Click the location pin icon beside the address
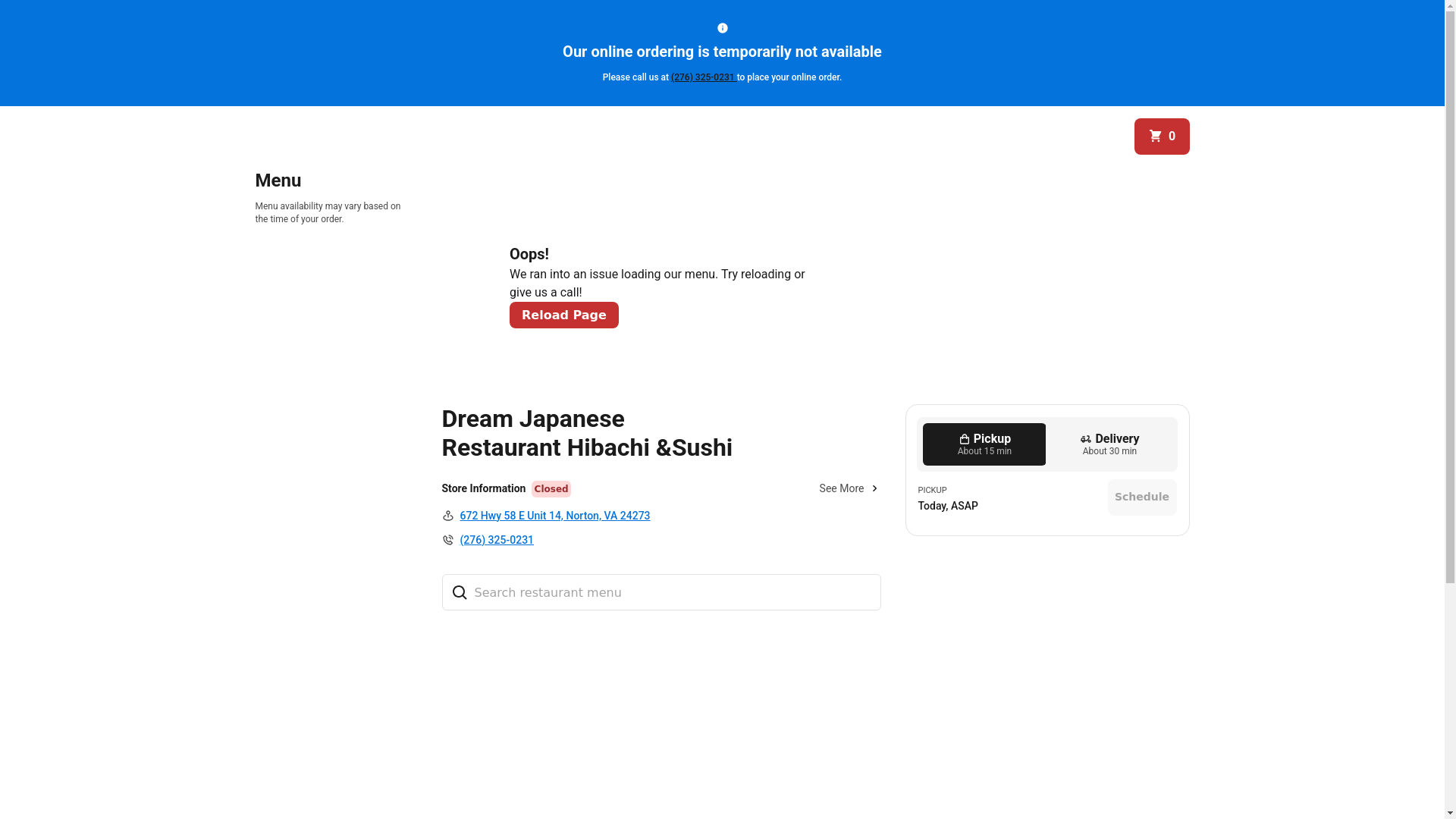The image size is (1456, 819). pyautogui.click(x=447, y=516)
